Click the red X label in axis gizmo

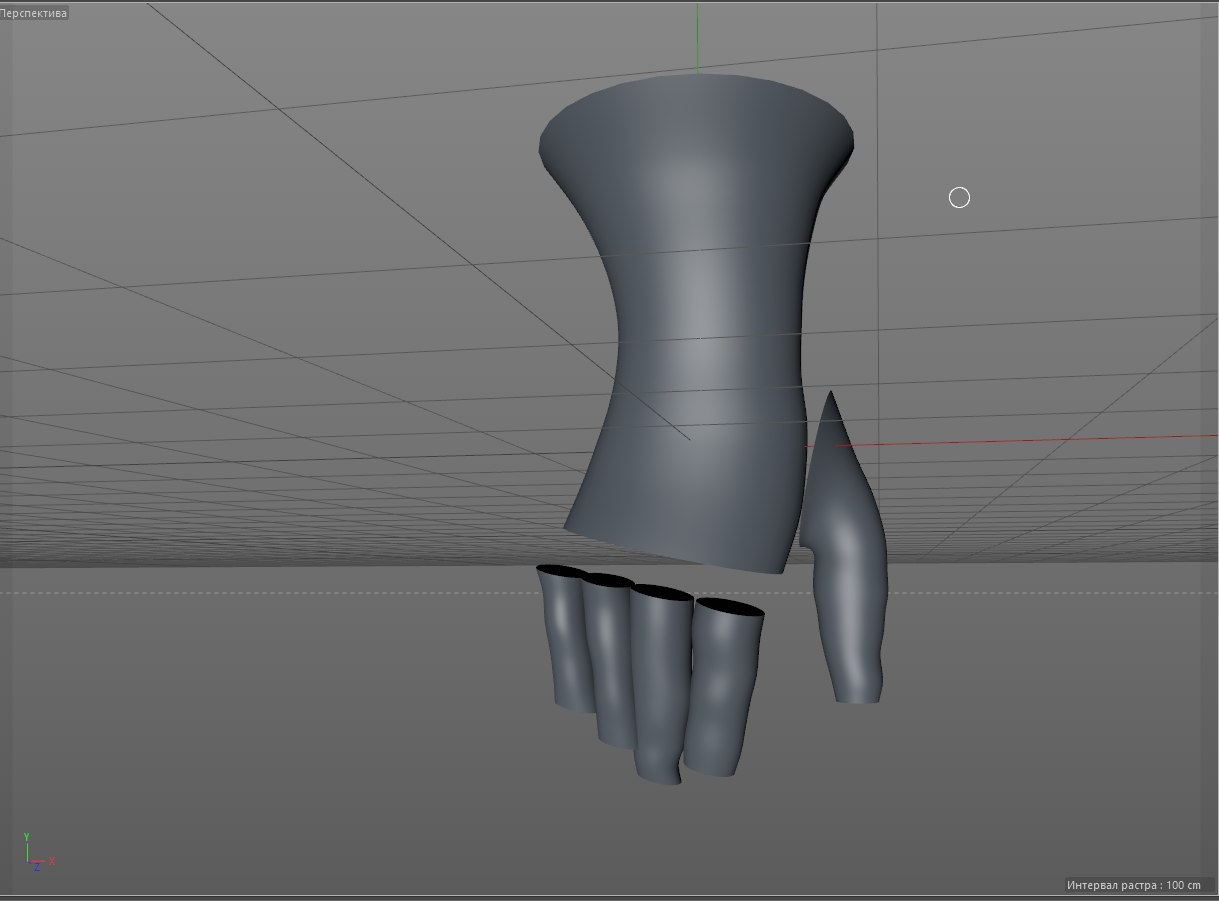[51, 860]
